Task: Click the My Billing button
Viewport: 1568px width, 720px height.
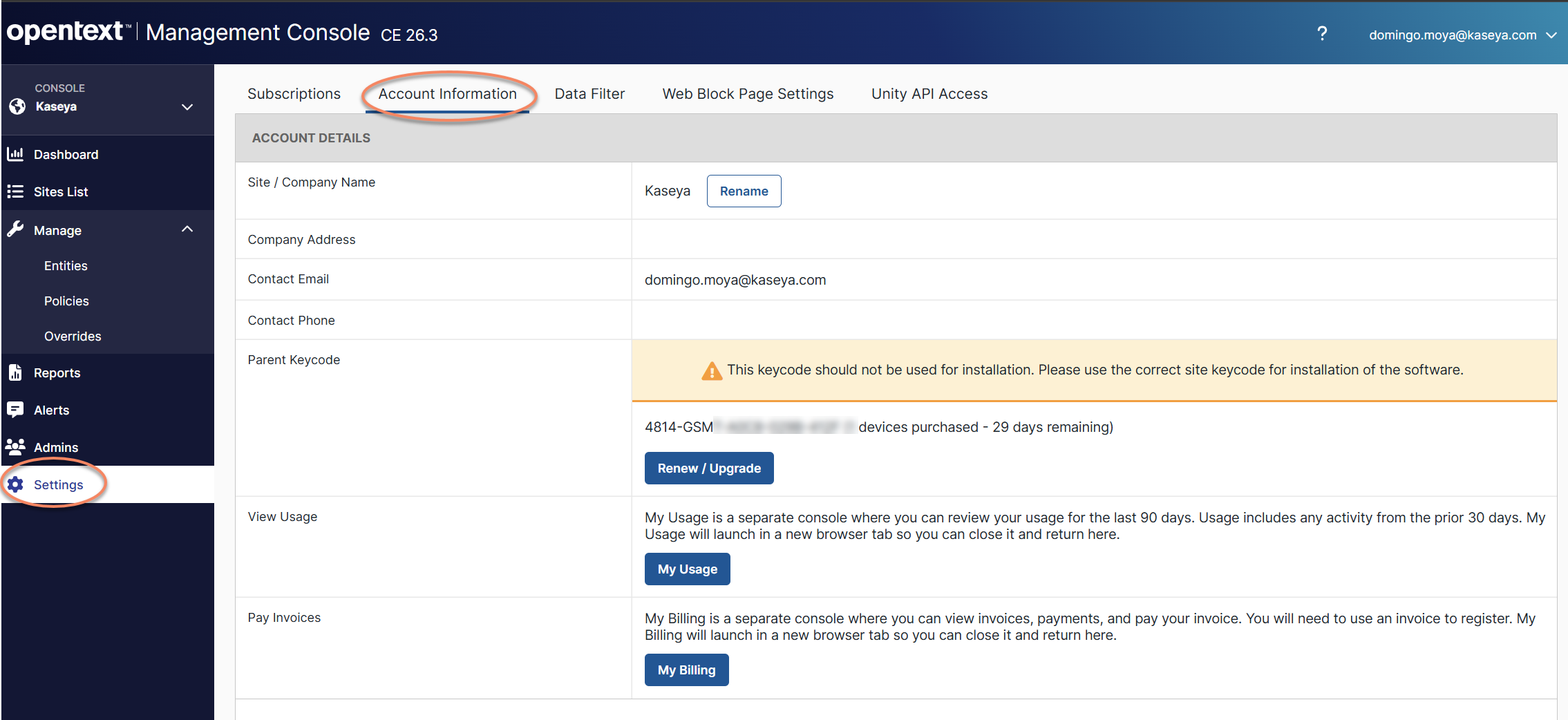Action: pyautogui.click(x=687, y=670)
